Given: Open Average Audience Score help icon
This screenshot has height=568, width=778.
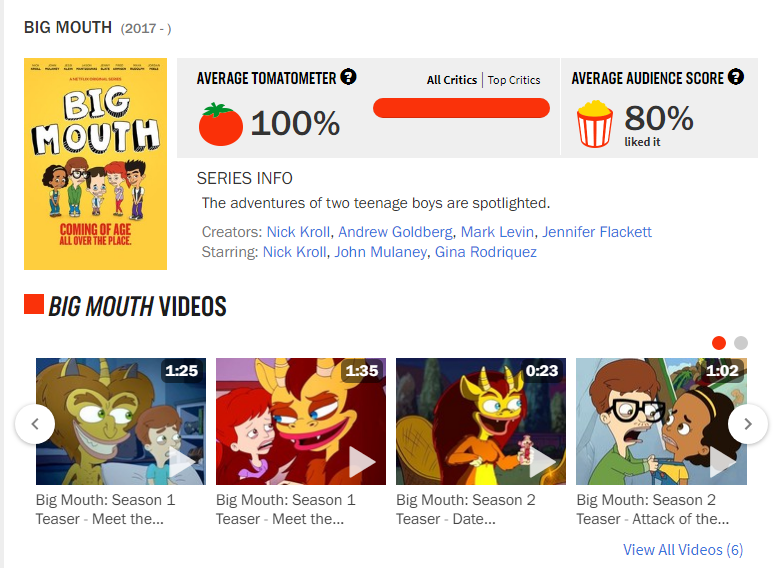Looking at the screenshot, I should (x=736, y=77).
